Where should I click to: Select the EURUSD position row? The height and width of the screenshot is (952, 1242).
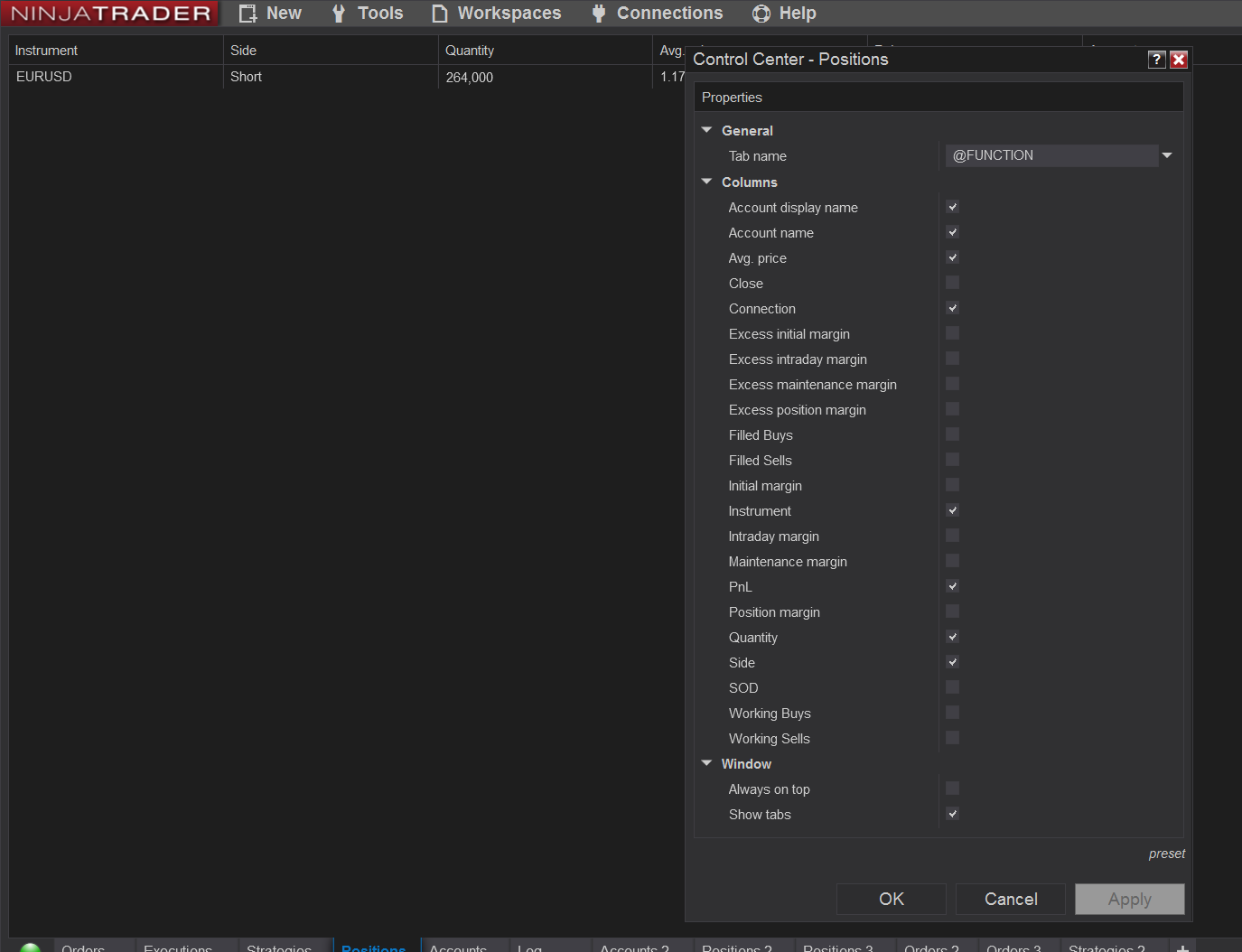point(347,77)
